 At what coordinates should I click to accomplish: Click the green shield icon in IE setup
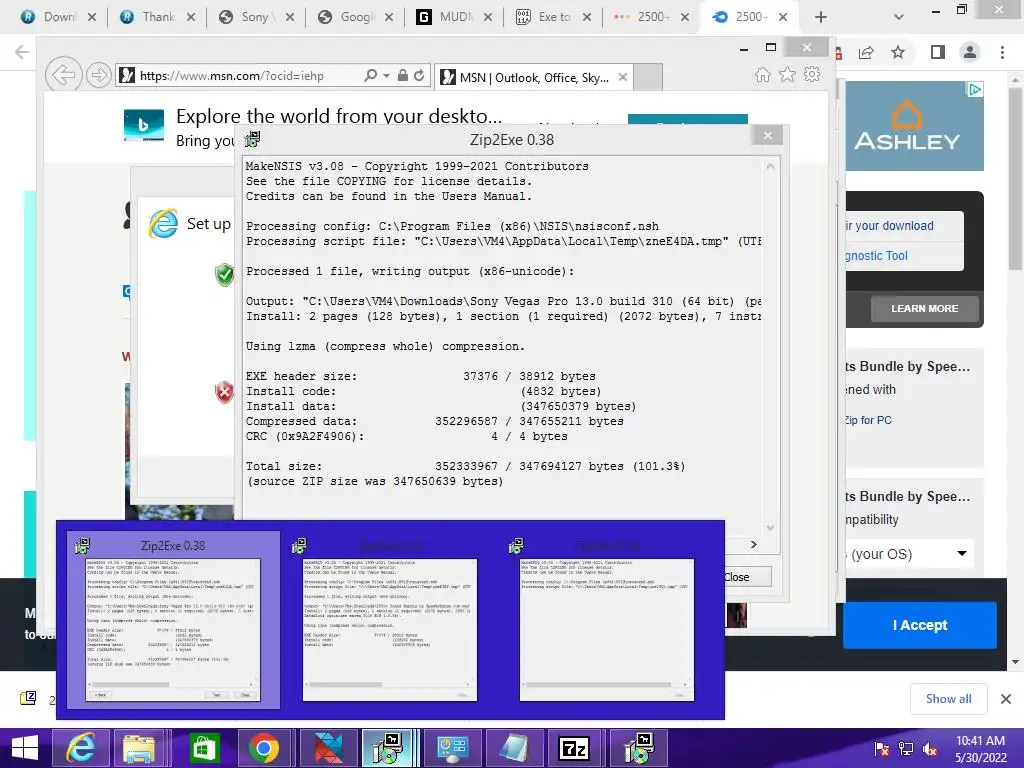point(225,274)
